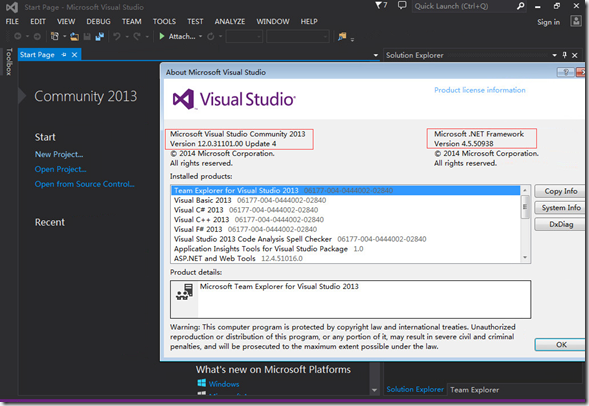Open the Navigate Backward history dropdown
Viewport: 589px width, 406px height.
[27, 36]
